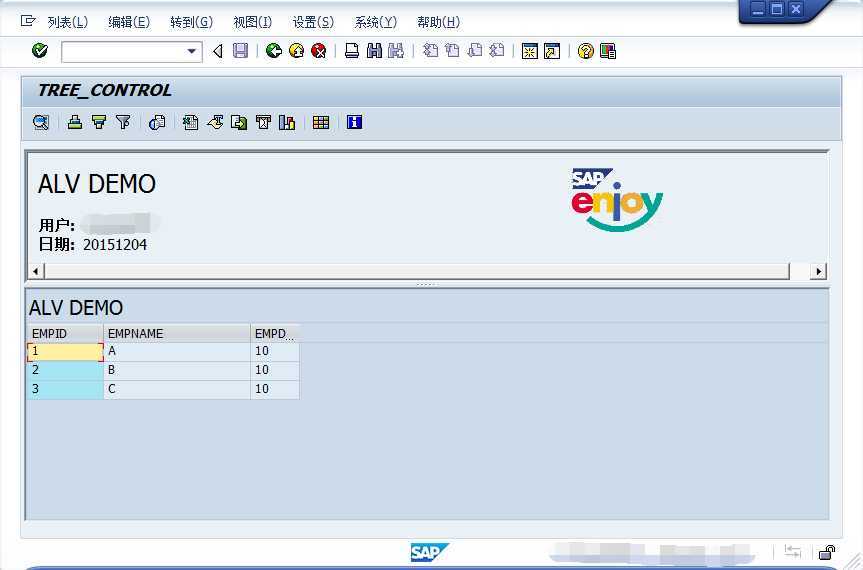Click the menu bar window icon
863x570 pixels.
click(x=28, y=21)
